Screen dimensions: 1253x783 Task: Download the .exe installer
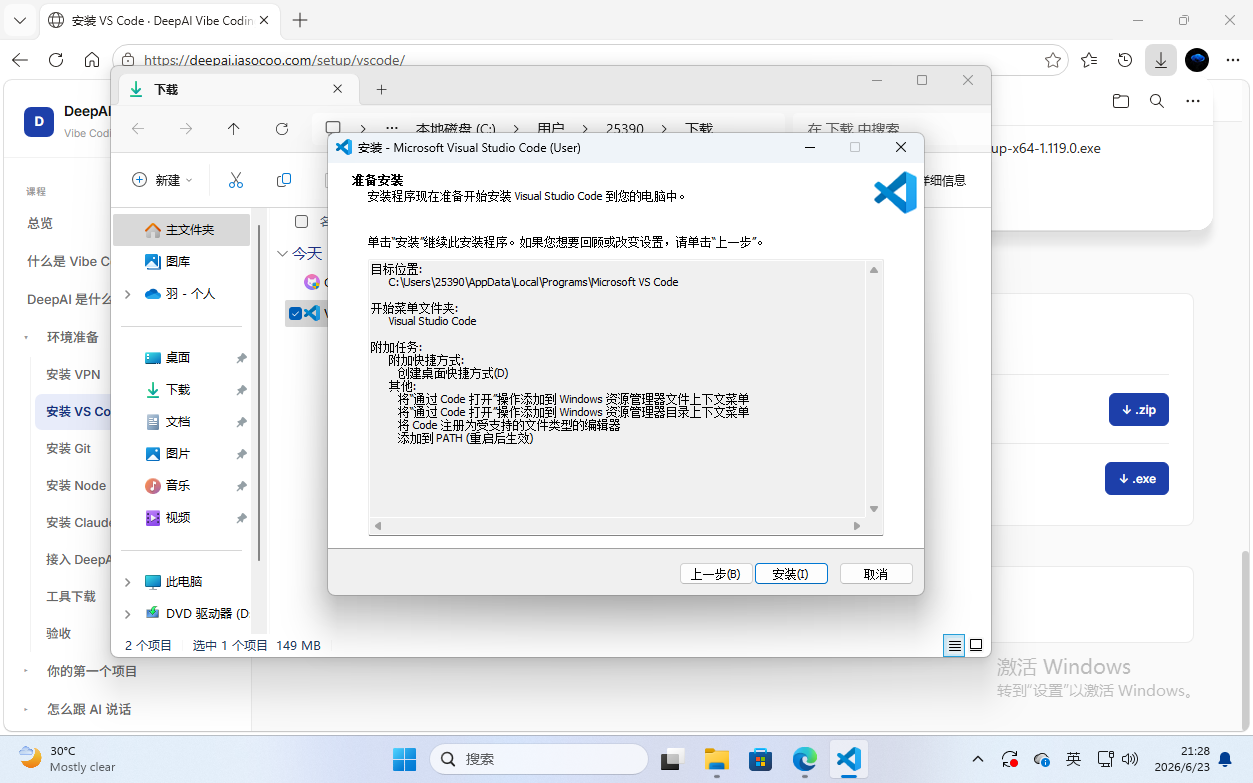pyautogui.click(x=1137, y=479)
